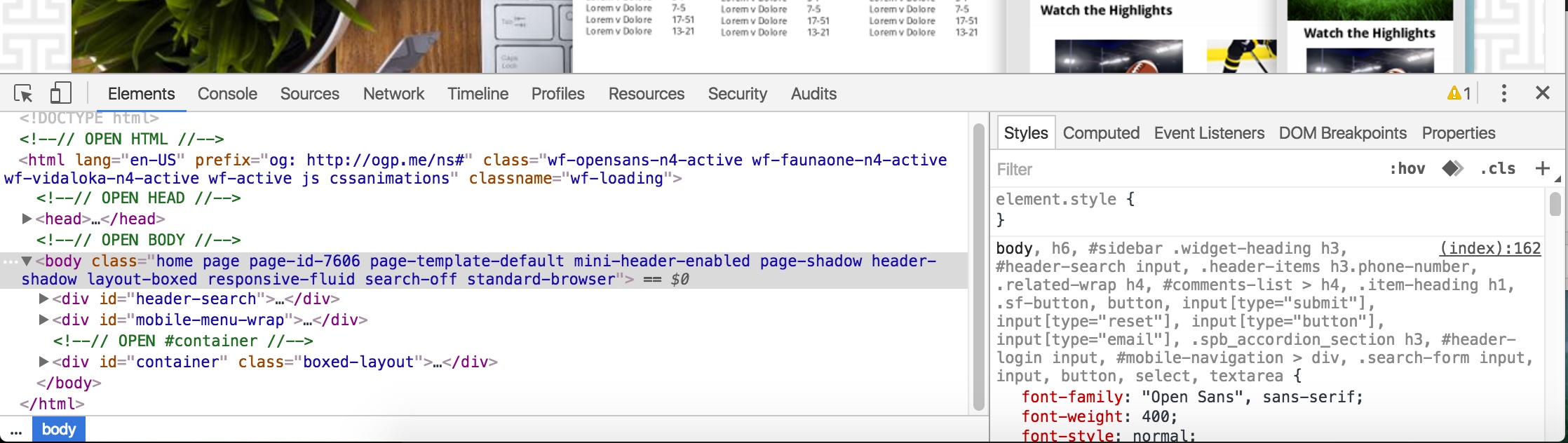Click the warning count indicator

pos(1459,93)
